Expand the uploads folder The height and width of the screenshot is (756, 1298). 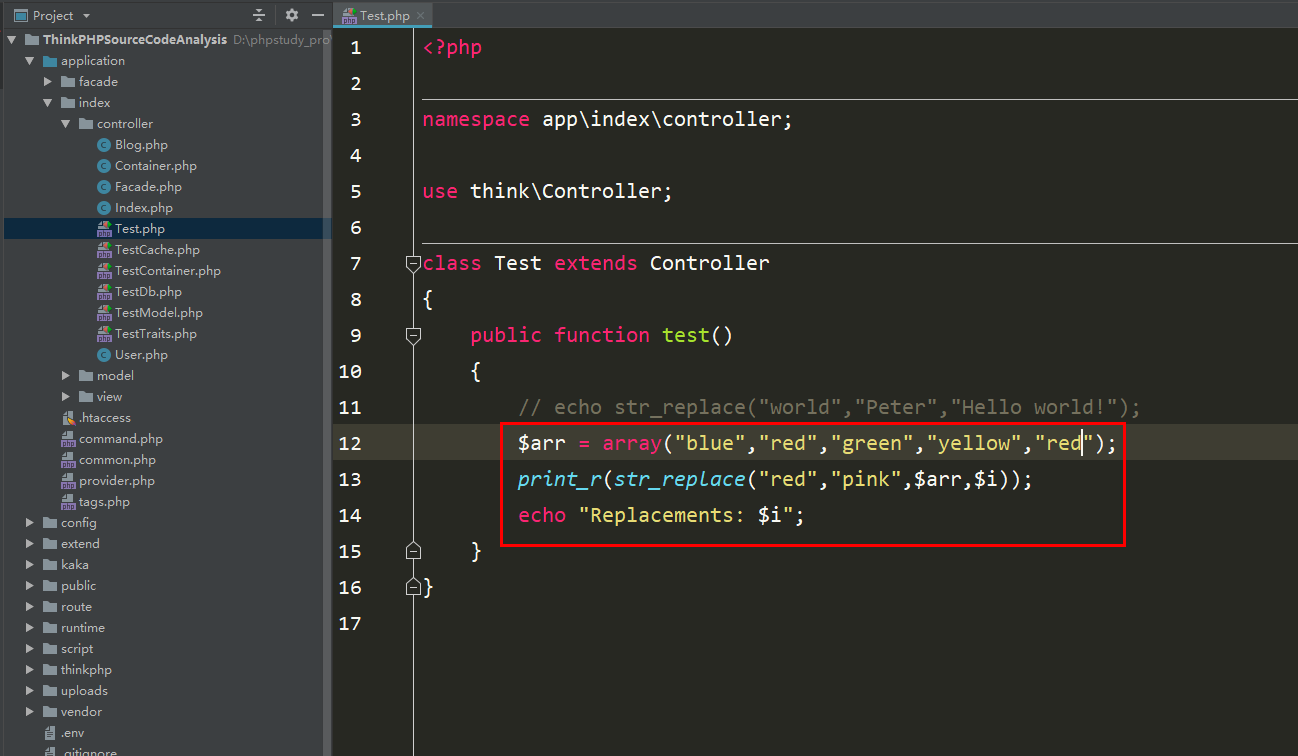pos(30,691)
